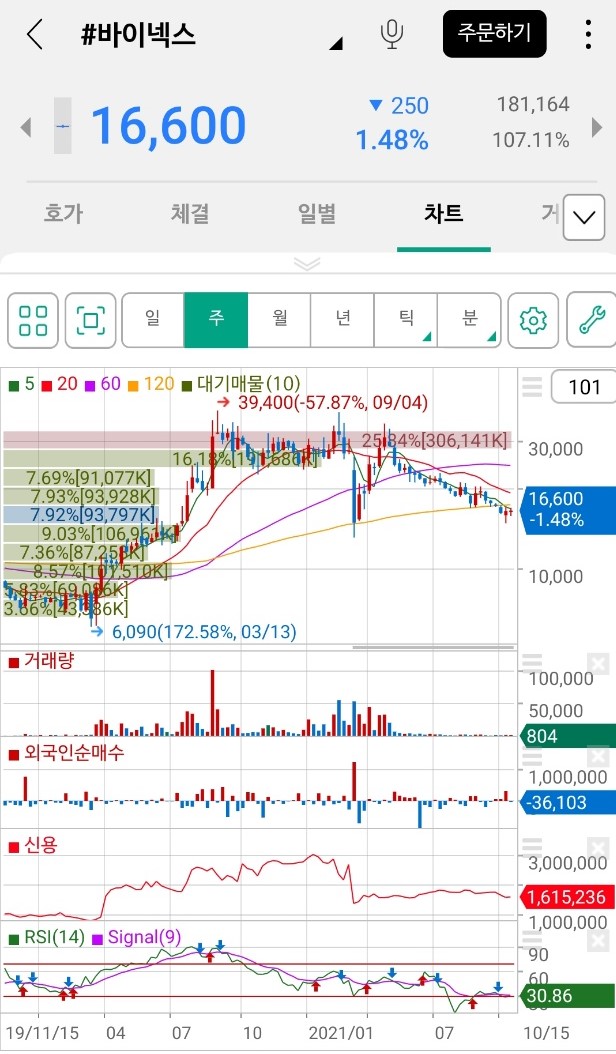Tap the -36,103 foreign net buy tag
Viewport: 616px width, 1054px height.
pyautogui.click(x=566, y=803)
